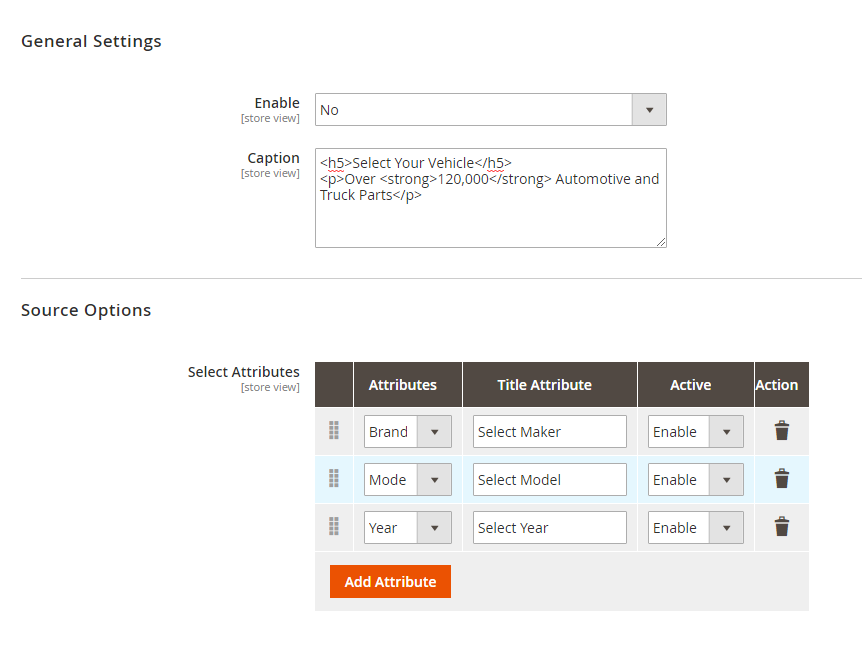This screenshot has height=665, width=862.
Task: Grab the drag handle of Brand row
Action: [334, 430]
